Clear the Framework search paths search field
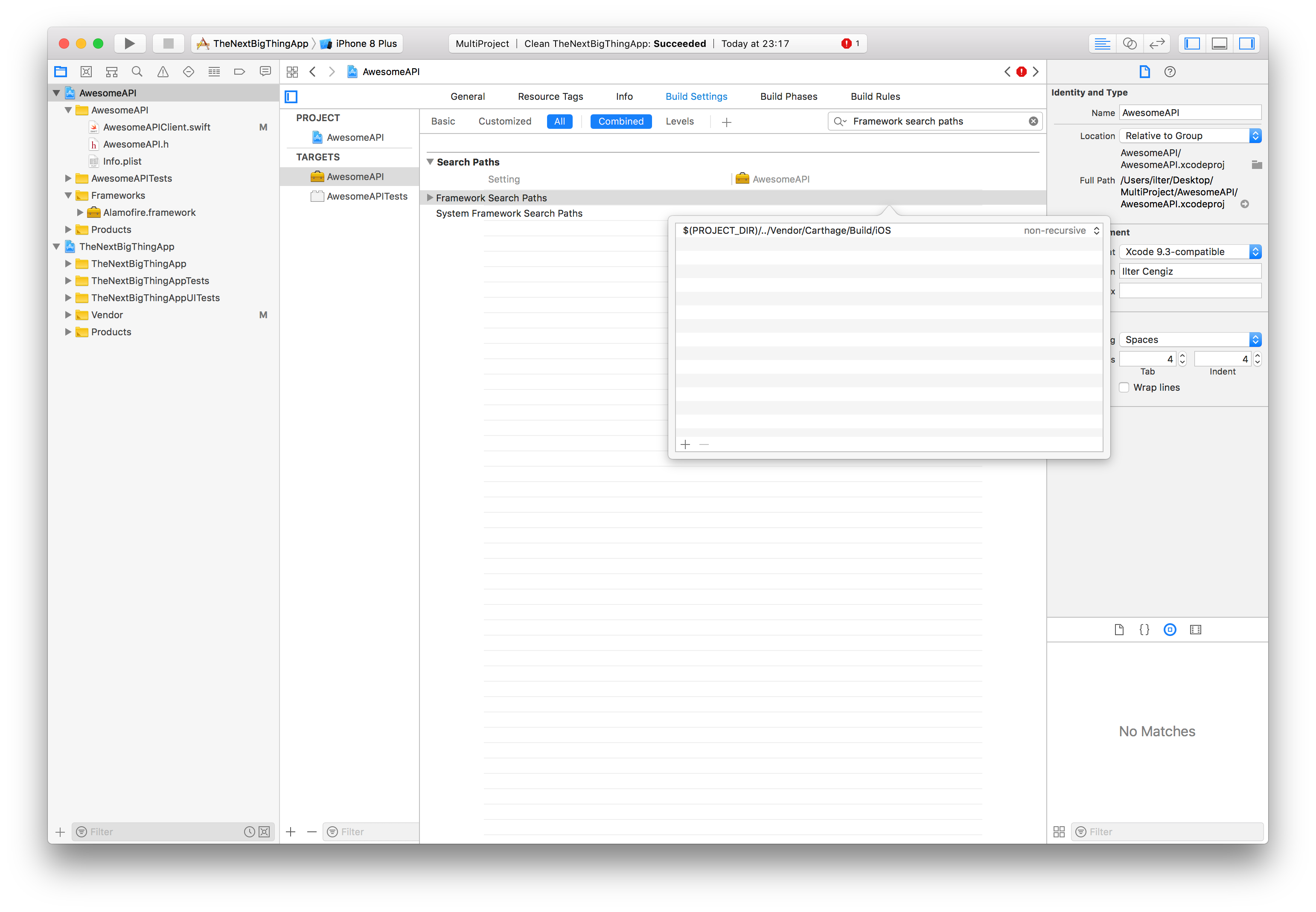Screen dimensions: 1316x912 tap(1033, 121)
